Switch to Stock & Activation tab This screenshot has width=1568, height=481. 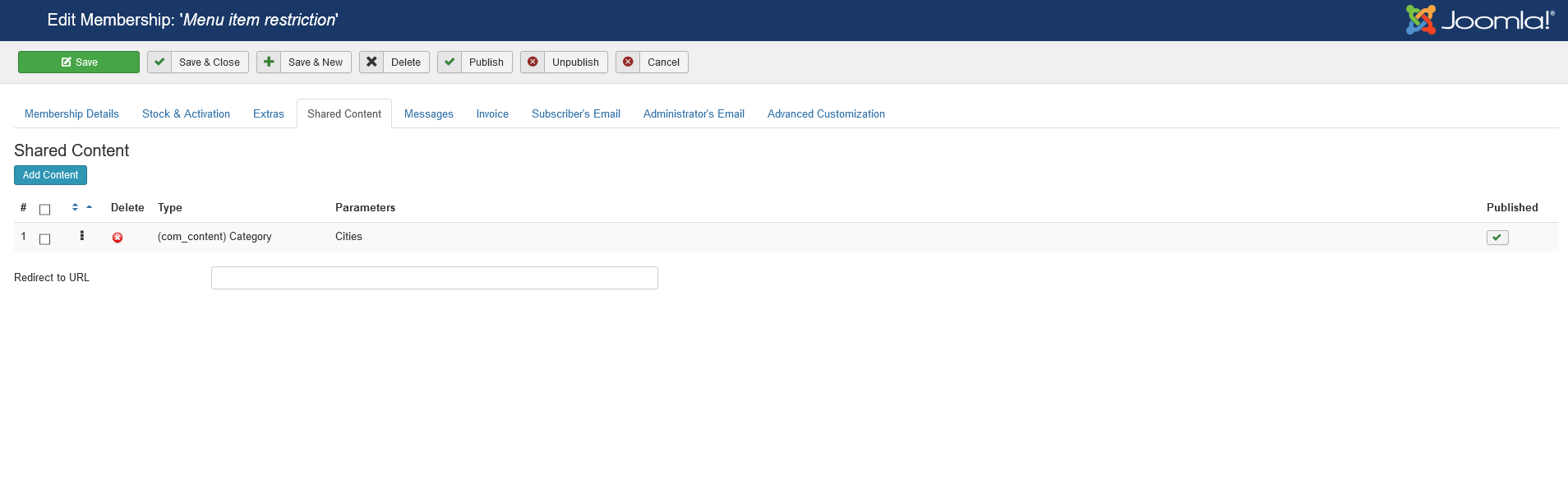(x=186, y=114)
